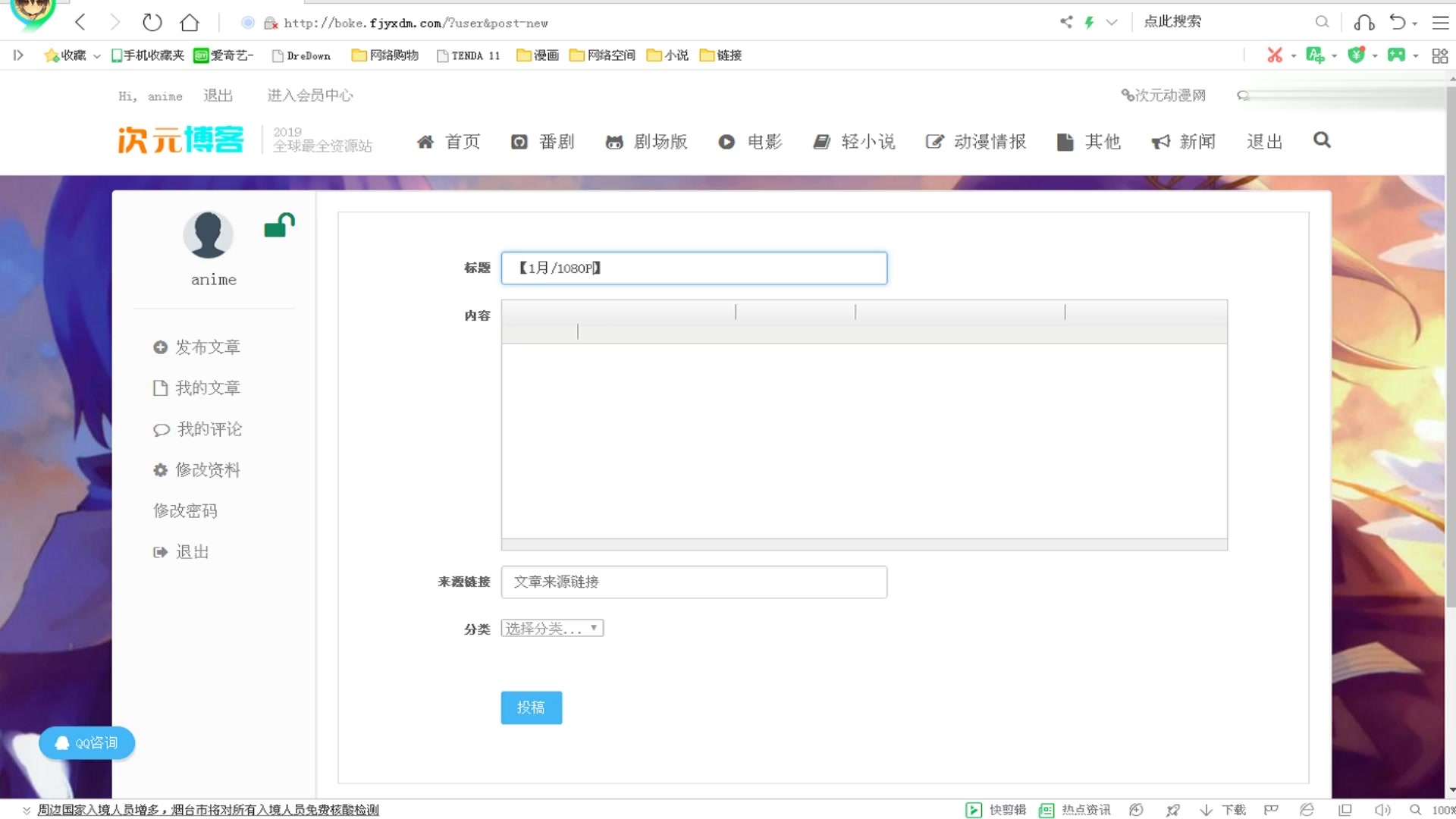Screen dimensions: 1456x819
Task: Open the 选择分类 category dropdown
Action: [552, 629]
